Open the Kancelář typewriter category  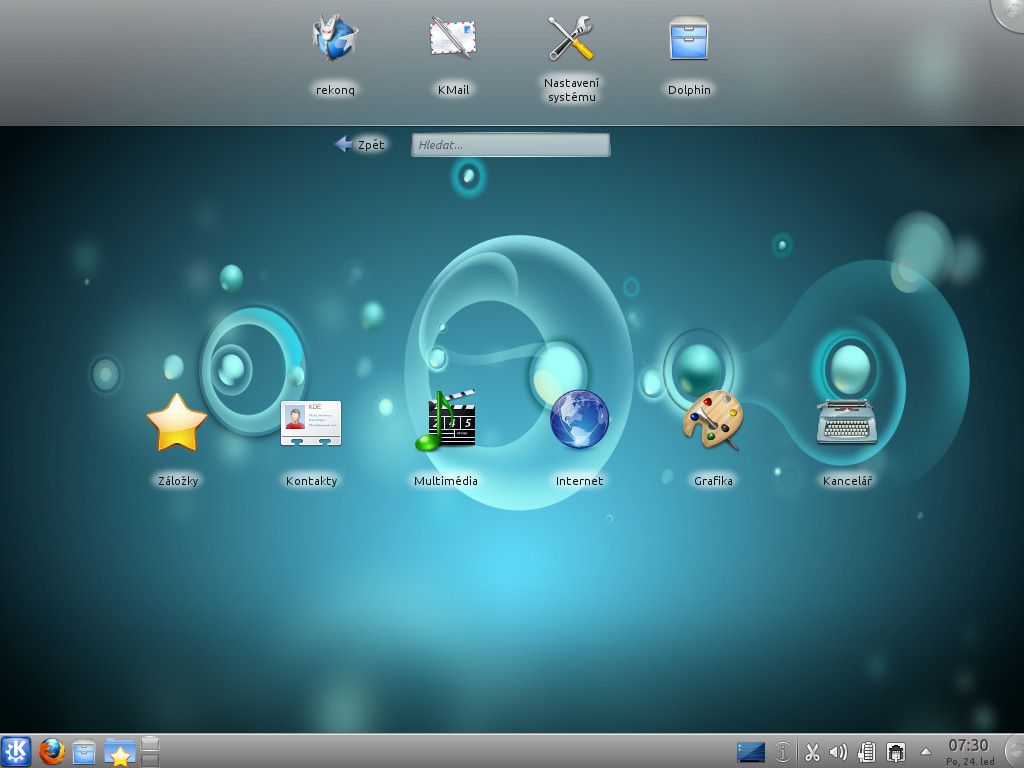point(847,422)
